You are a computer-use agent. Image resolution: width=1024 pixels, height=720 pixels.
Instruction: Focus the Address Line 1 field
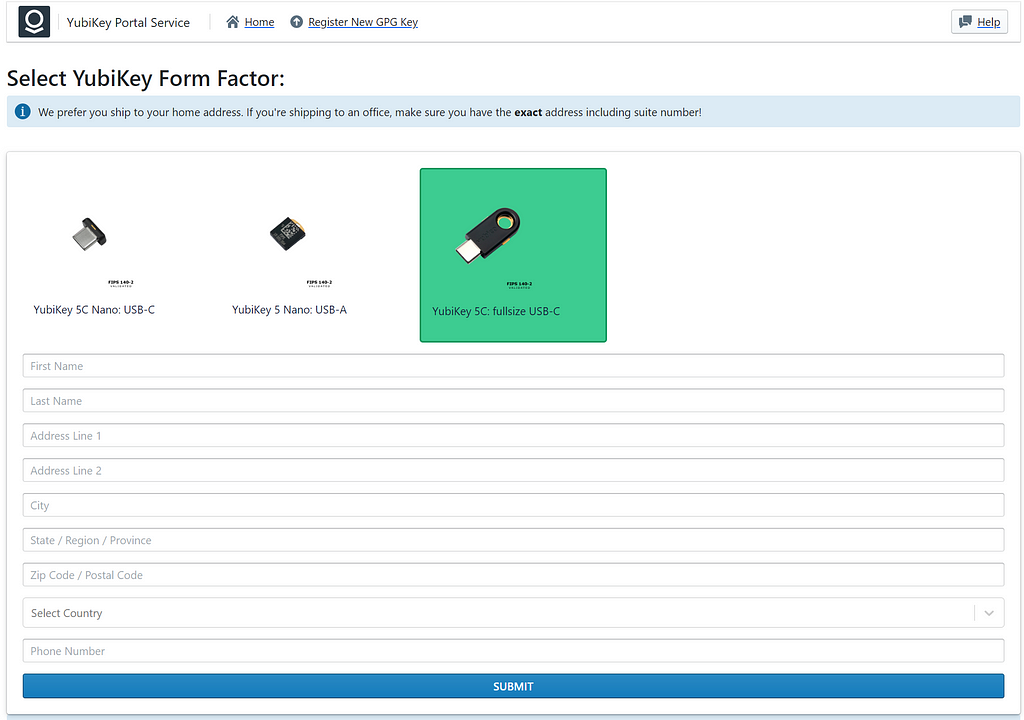(x=513, y=435)
